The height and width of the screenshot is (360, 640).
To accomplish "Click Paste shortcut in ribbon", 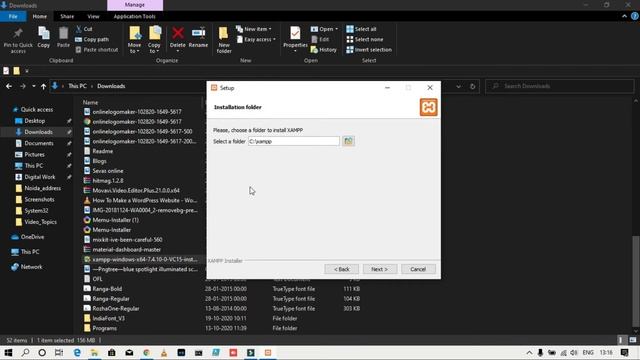I will click(x=97, y=50).
